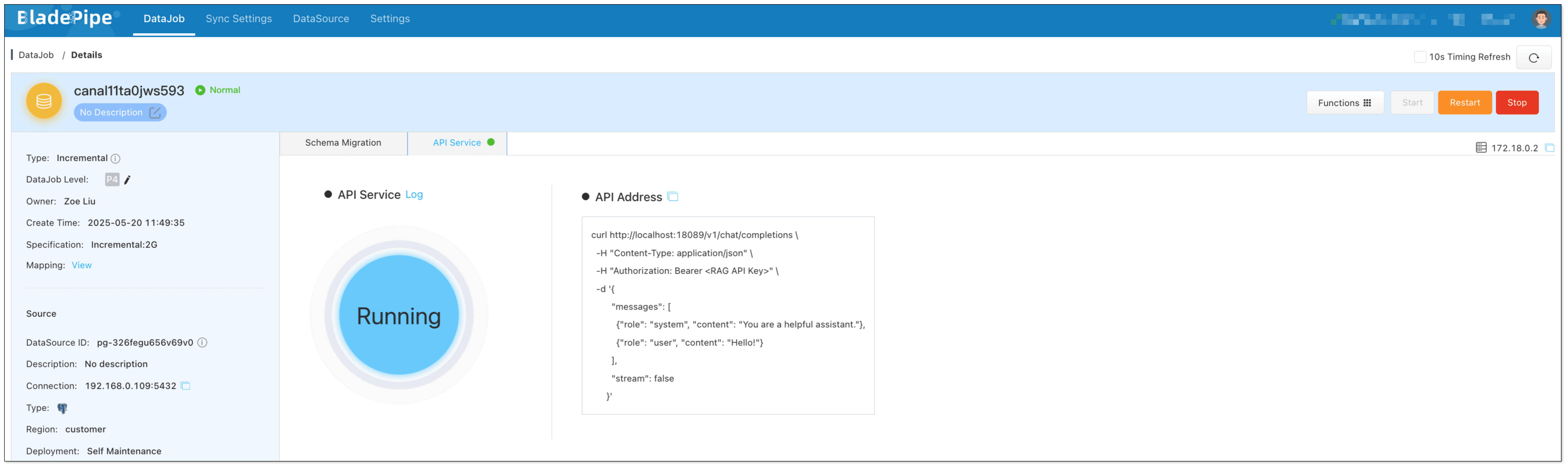Image resolution: width=1568 pixels, height=468 pixels.
Task: Edit DataJob Level with pencil icon
Action: coord(127,179)
